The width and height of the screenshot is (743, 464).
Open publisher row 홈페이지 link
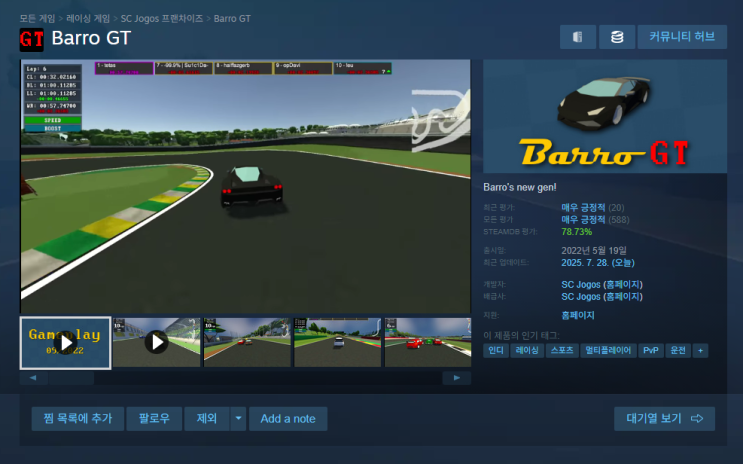[623, 297]
